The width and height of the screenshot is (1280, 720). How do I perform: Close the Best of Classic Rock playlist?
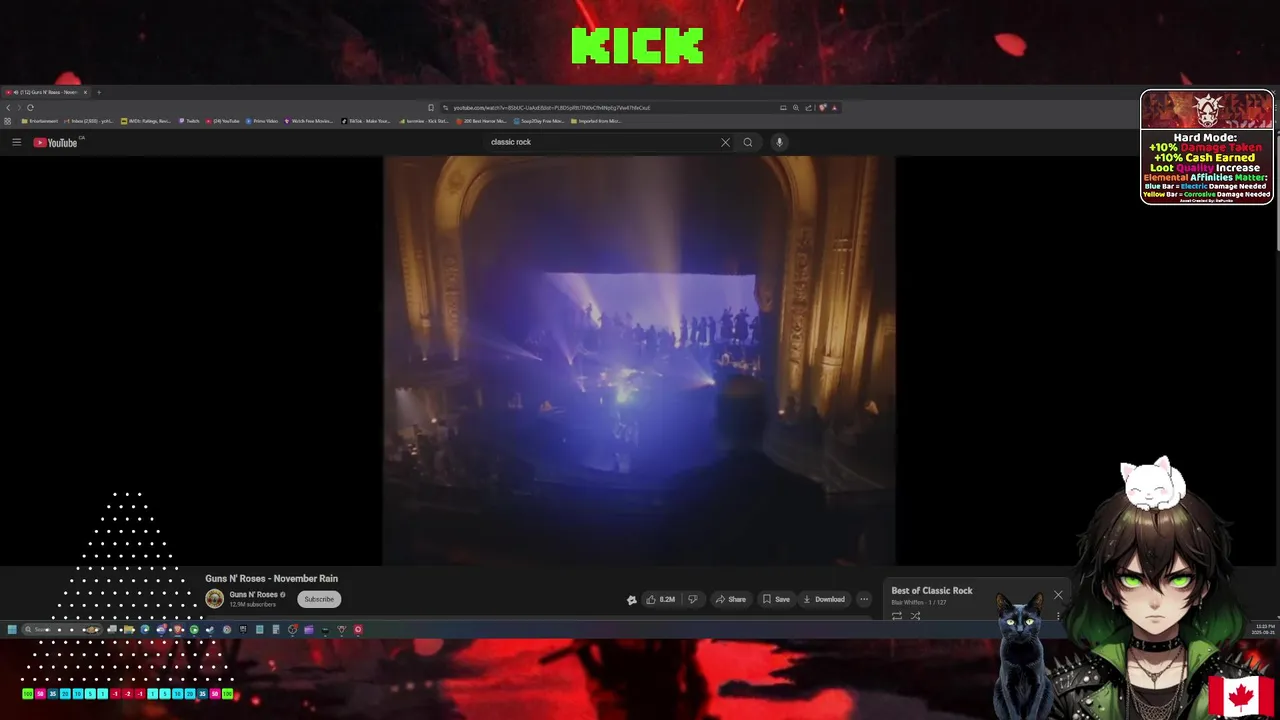(1058, 595)
